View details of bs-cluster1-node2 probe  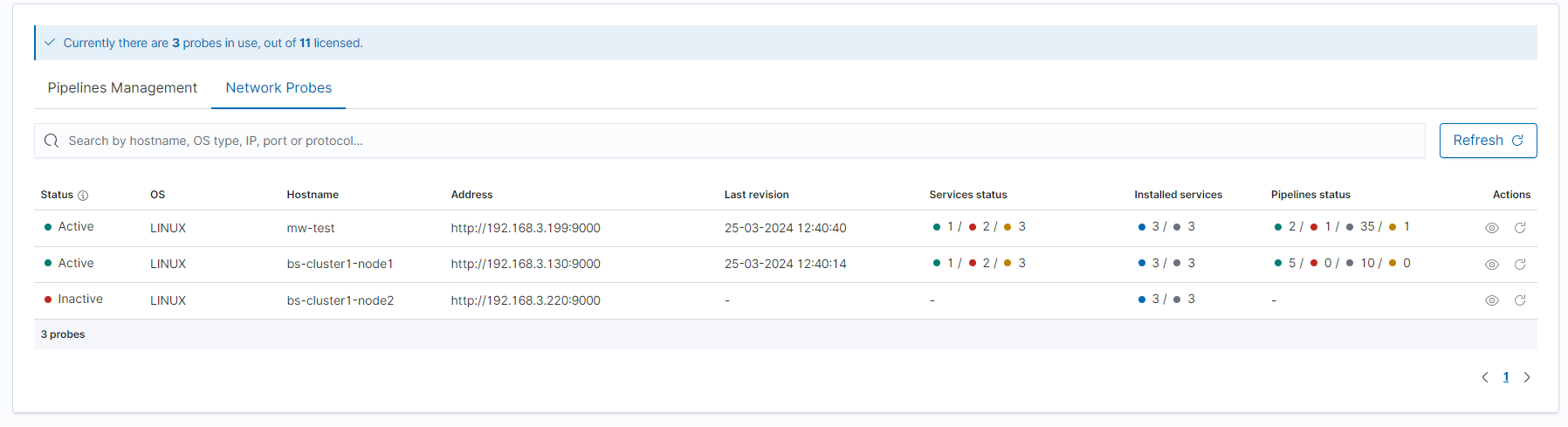(x=1491, y=300)
